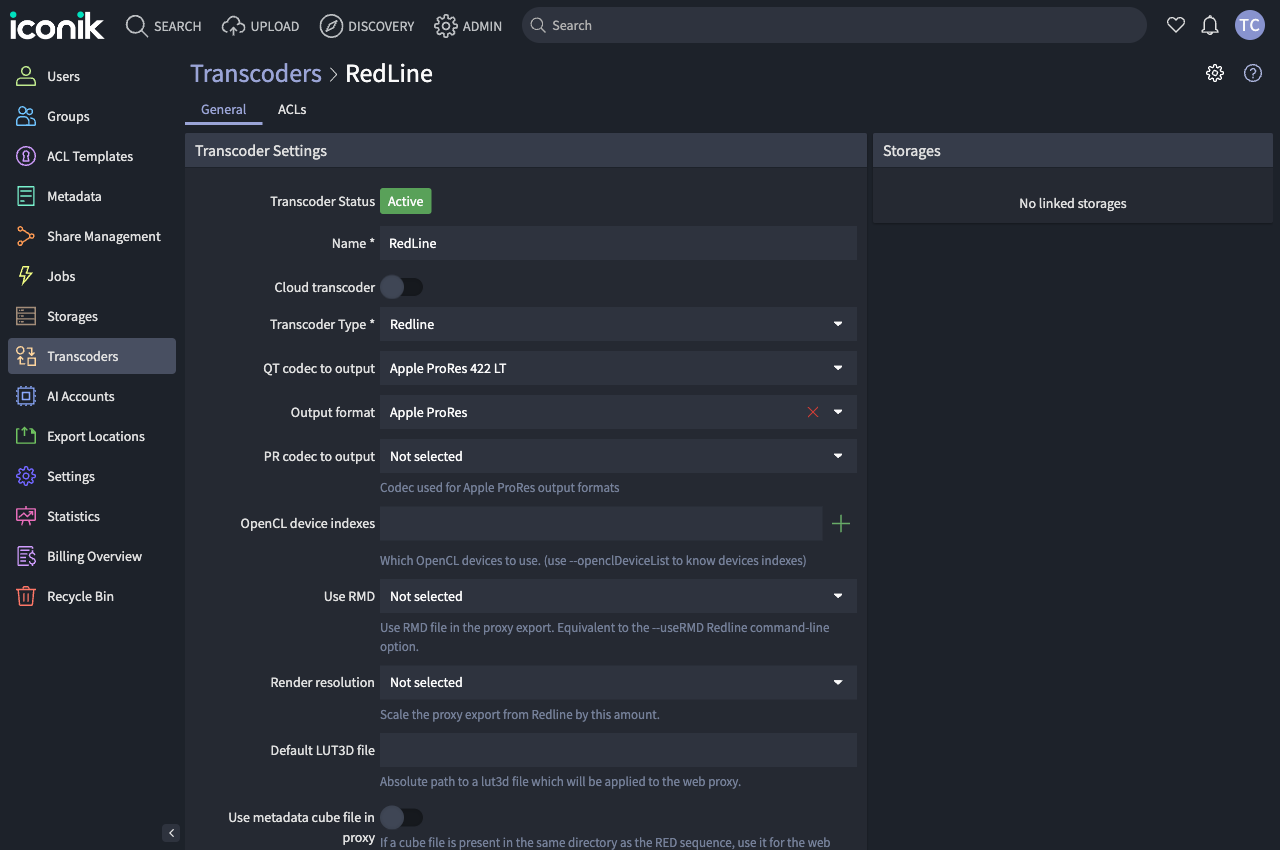Navigate back via the Transcoders breadcrumb
The height and width of the screenshot is (850, 1280).
pos(255,73)
